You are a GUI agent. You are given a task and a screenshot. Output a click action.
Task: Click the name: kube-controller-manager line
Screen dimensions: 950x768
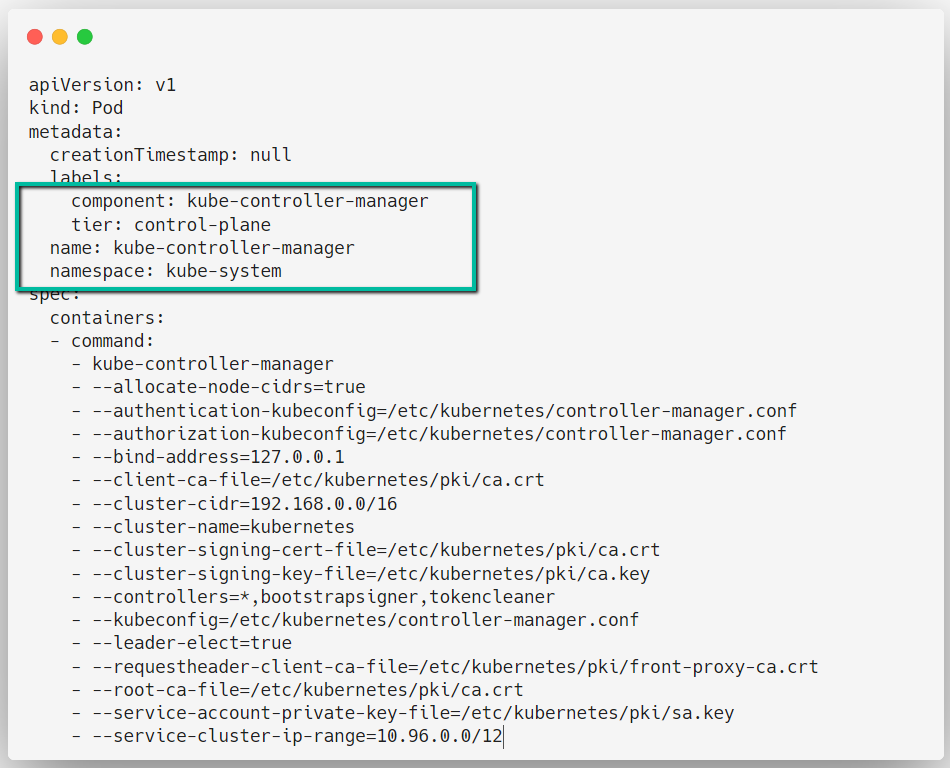[x=222, y=247]
